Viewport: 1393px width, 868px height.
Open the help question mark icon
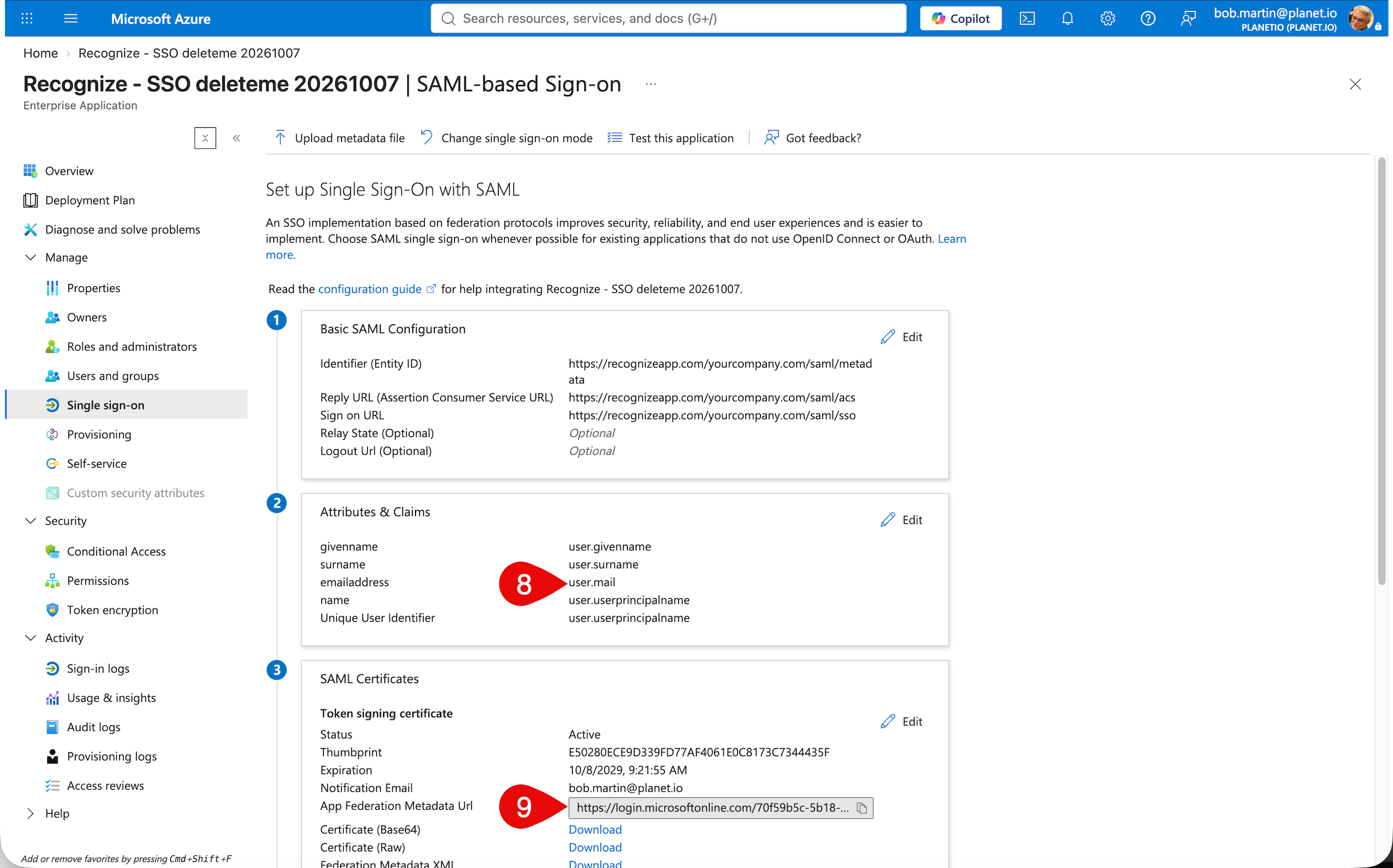(x=1148, y=18)
